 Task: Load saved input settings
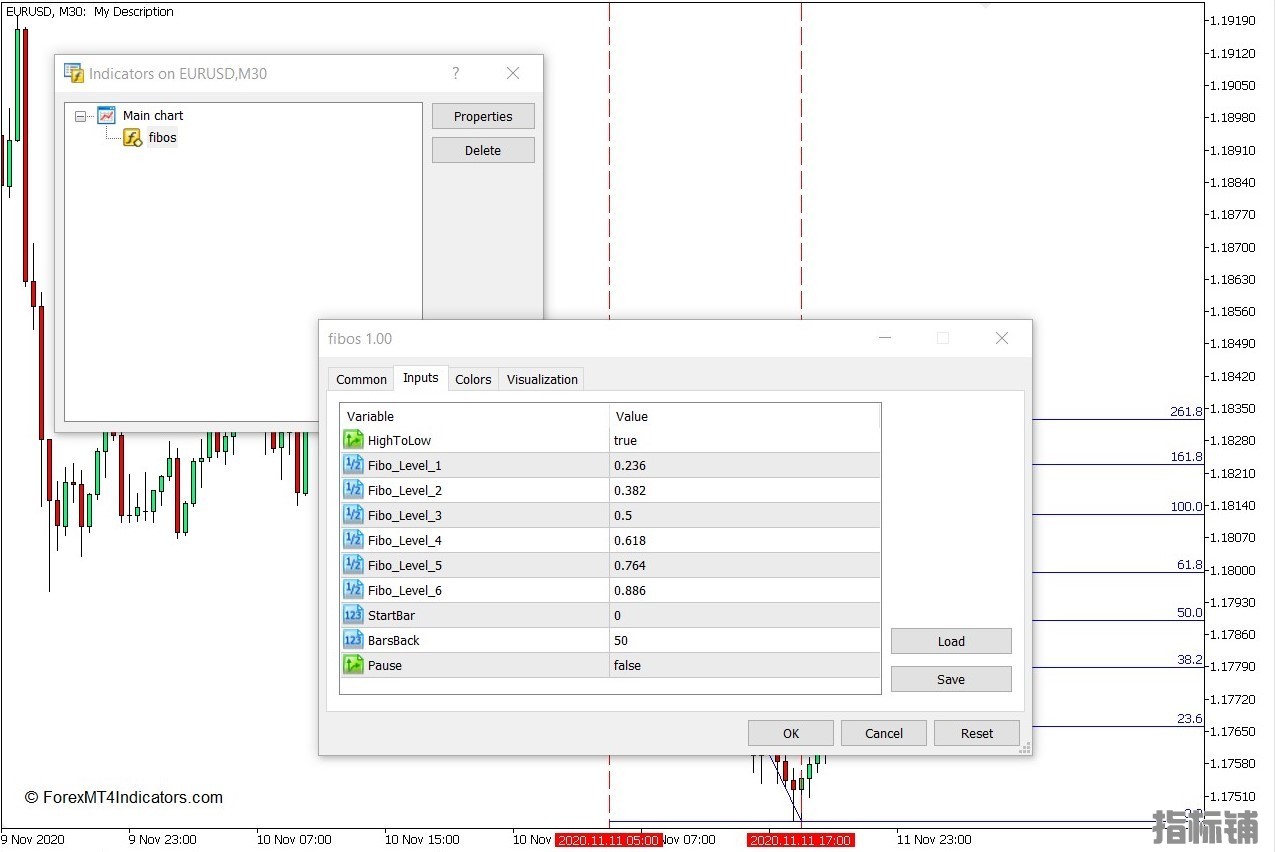[x=951, y=641]
